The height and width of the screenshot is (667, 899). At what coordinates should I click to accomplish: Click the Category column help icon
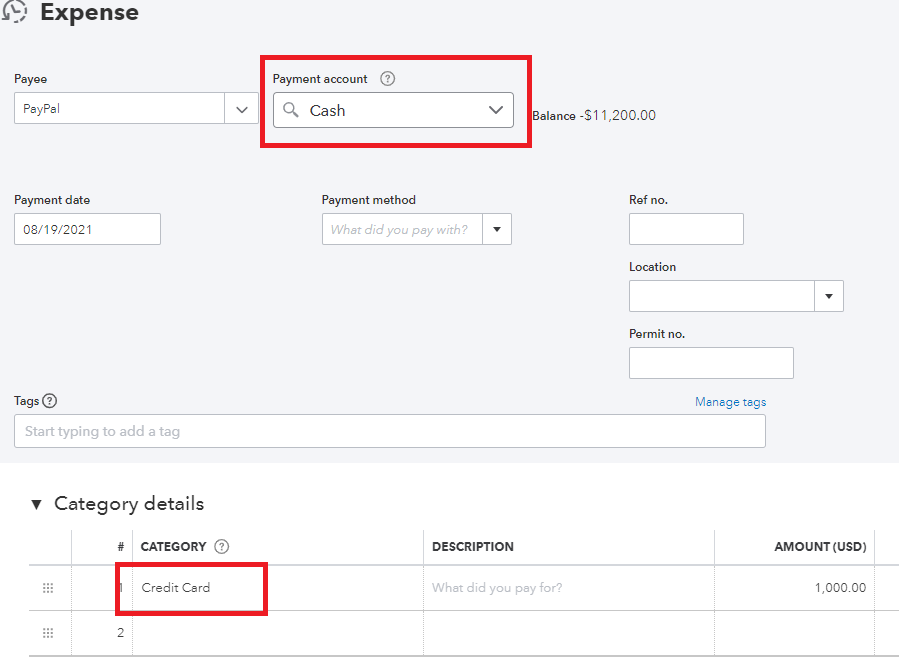(x=222, y=547)
